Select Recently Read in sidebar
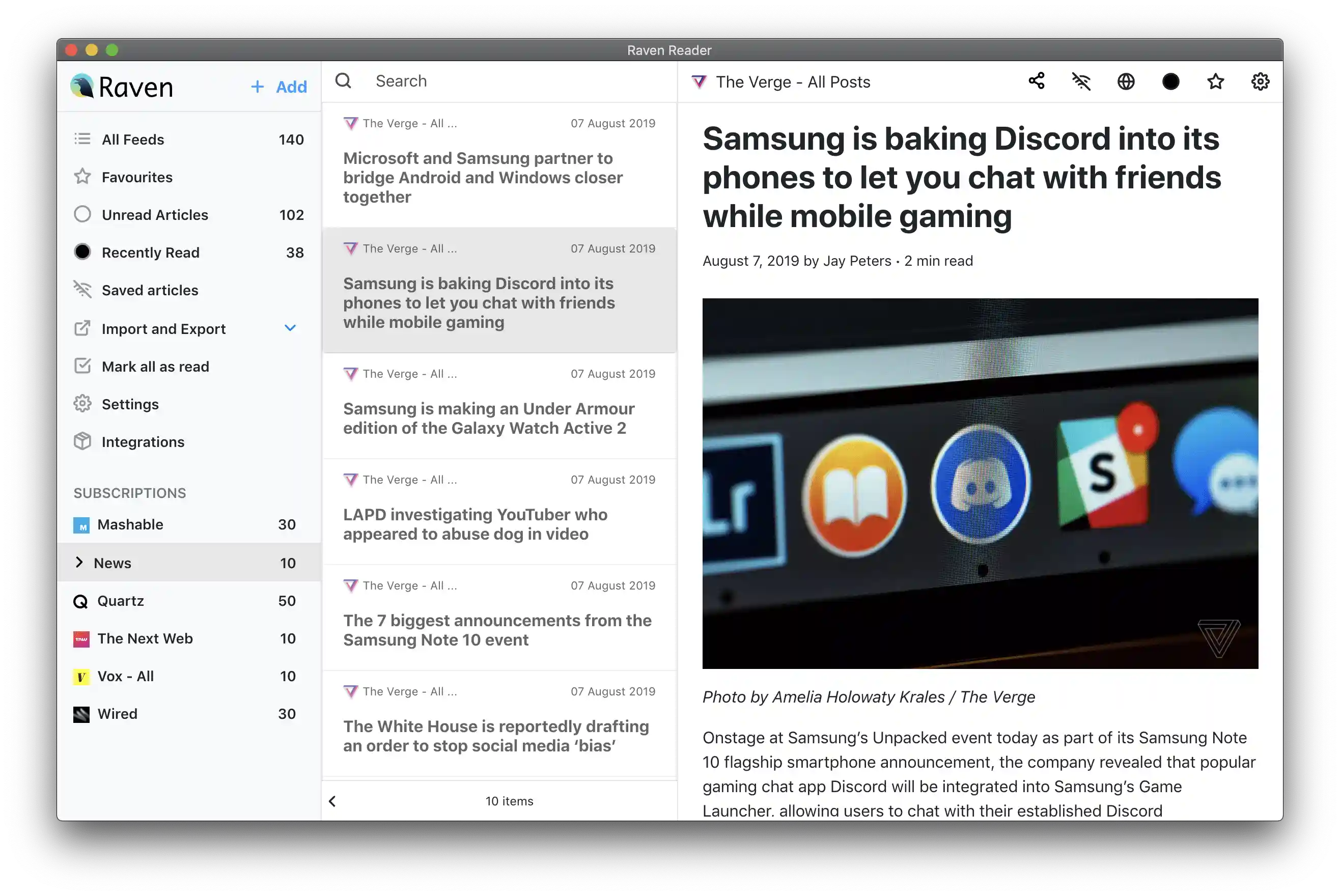This screenshot has height=896, width=1340. 150,253
